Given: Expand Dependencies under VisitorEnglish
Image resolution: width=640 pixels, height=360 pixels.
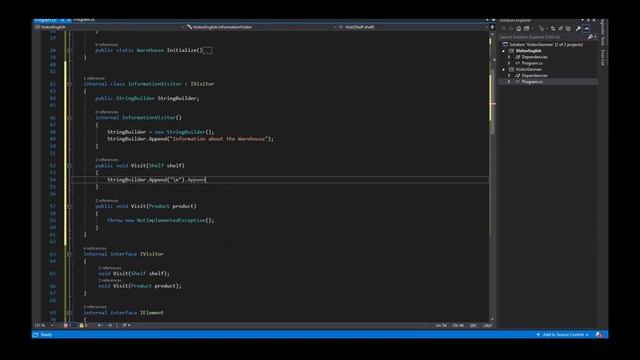Looking at the screenshot, I should 509,57.
